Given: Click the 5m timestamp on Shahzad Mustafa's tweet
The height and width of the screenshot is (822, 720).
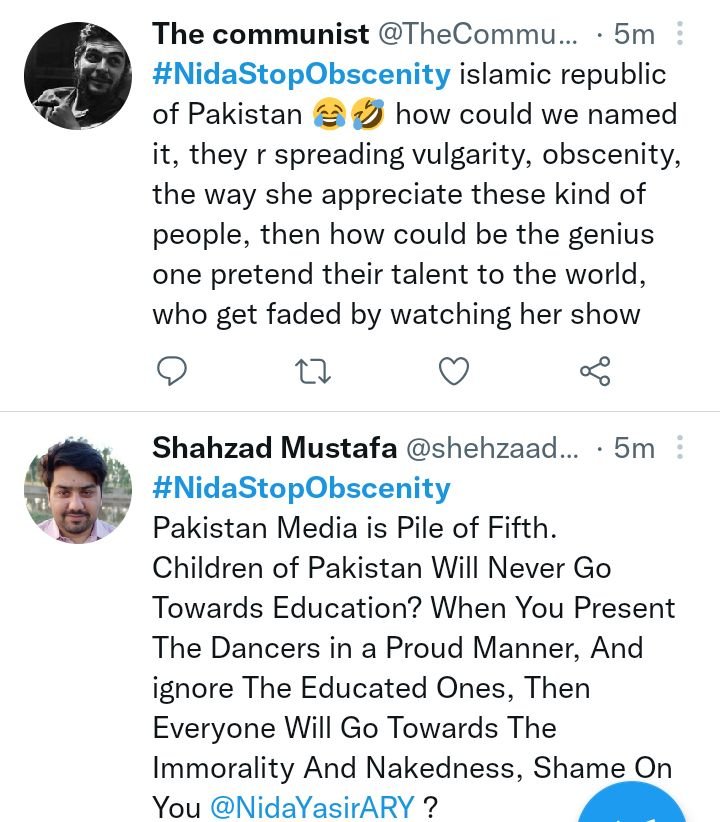Looking at the screenshot, I should click(x=633, y=449).
